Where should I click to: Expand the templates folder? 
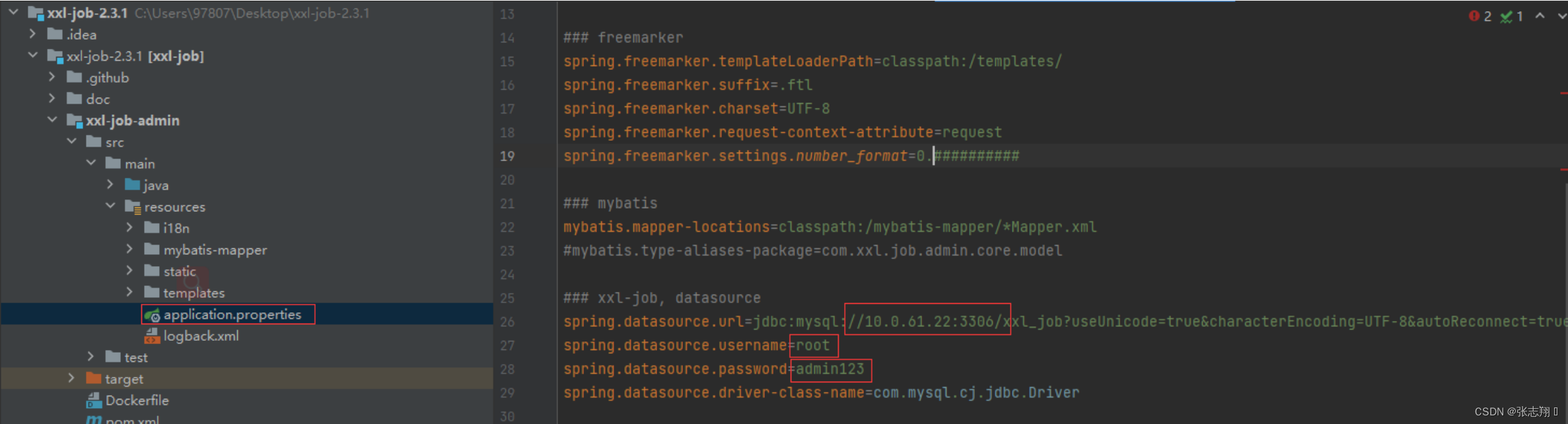tap(129, 292)
